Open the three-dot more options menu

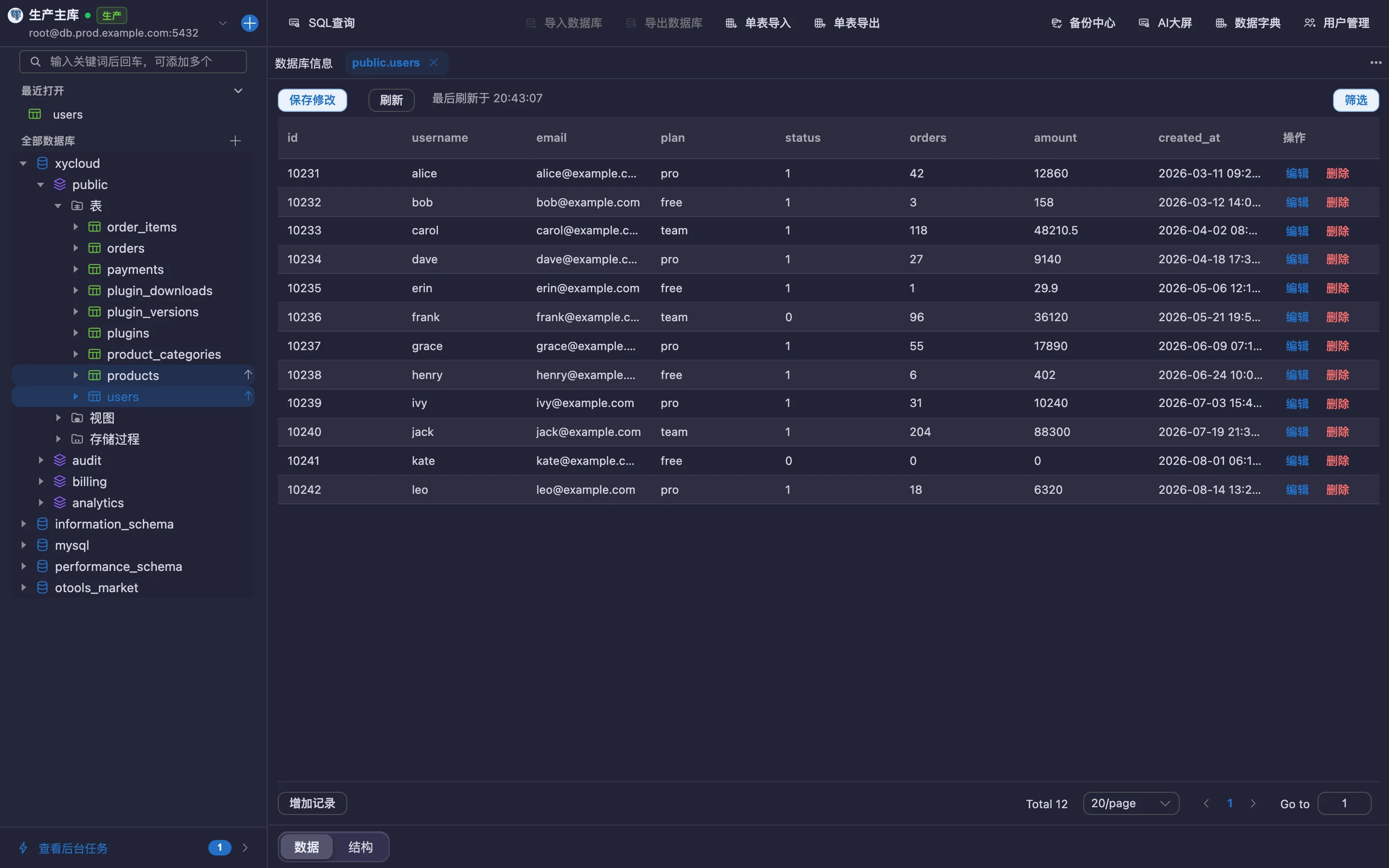pos(1376,63)
